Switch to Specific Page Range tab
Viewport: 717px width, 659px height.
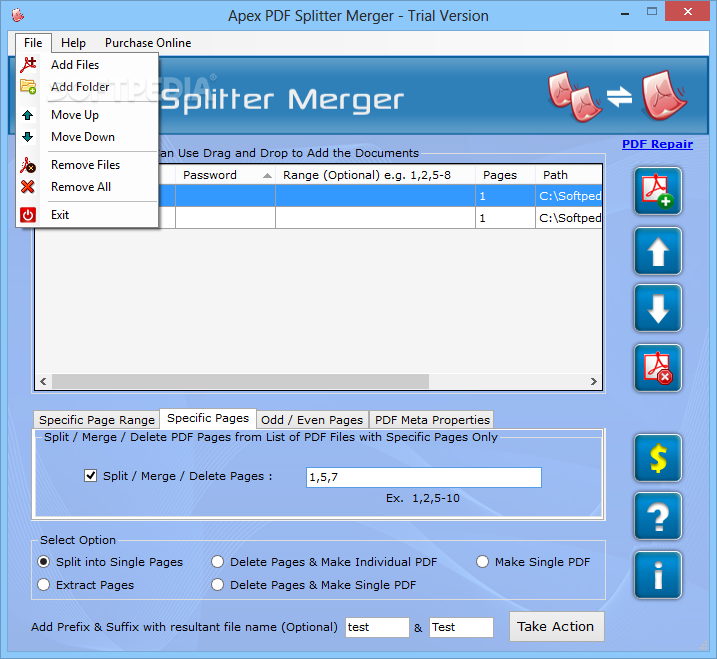click(x=96, y=419)
